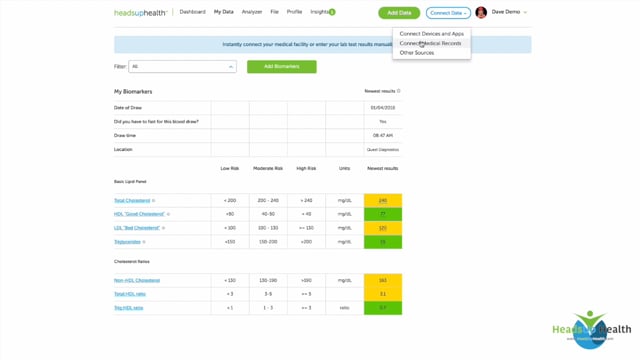Open the Profile nav item

294,12
